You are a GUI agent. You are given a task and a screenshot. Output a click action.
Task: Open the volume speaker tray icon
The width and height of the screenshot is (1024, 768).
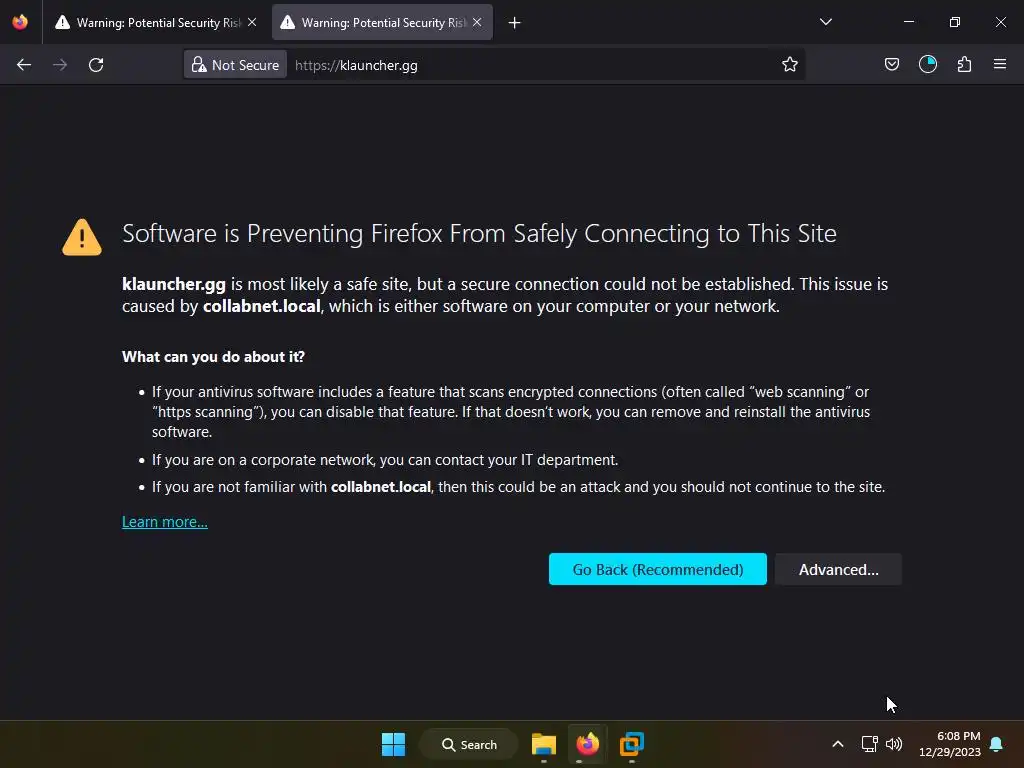[x=894, y=744]
